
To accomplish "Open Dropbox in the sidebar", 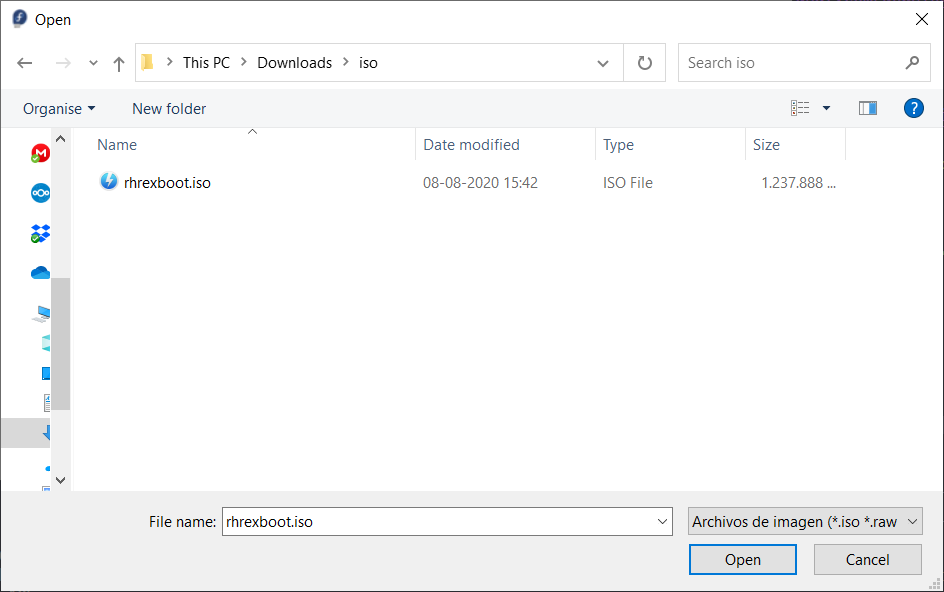I will tap(40, 234).
